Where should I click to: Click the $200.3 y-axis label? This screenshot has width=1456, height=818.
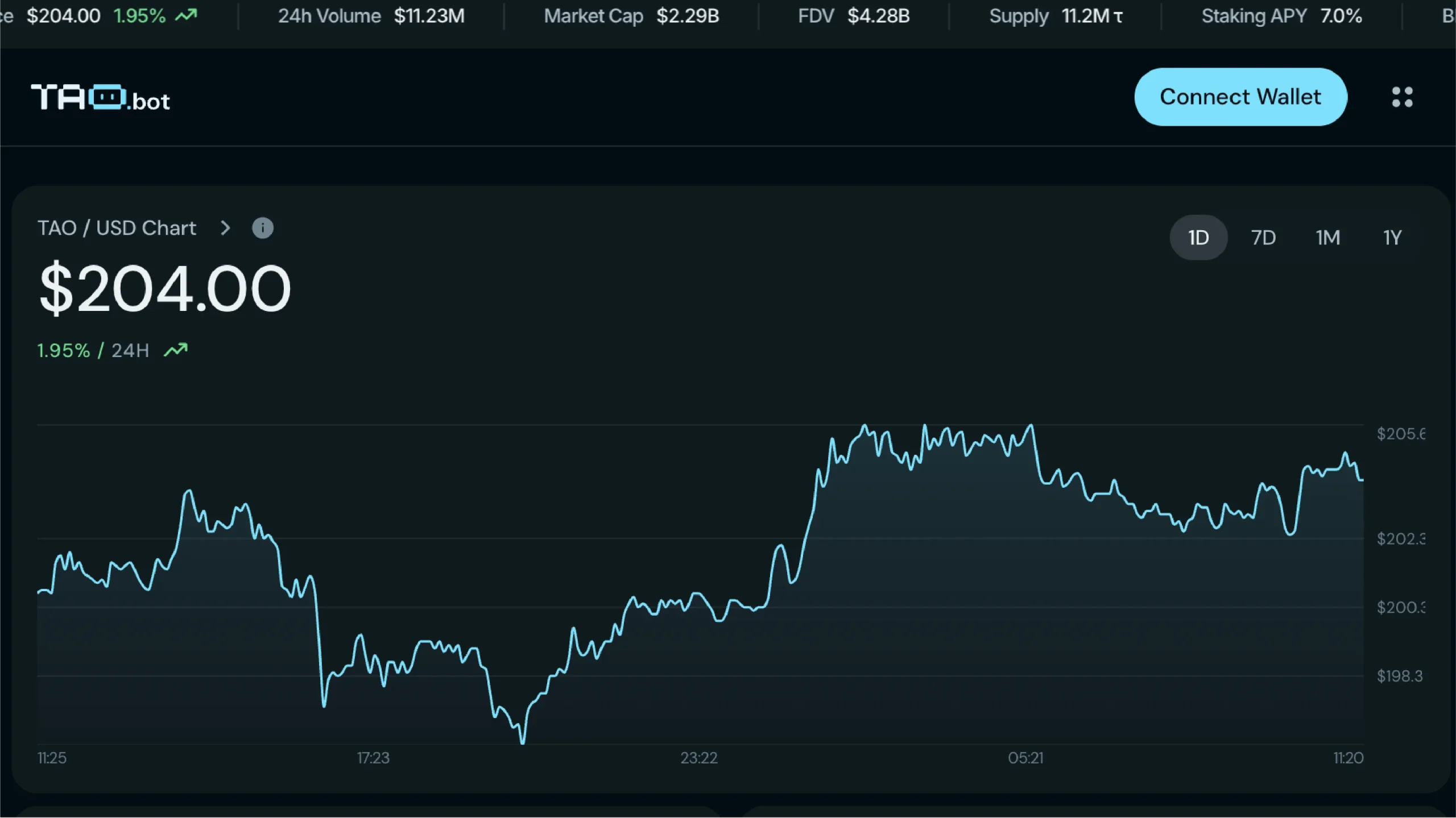1401,607
